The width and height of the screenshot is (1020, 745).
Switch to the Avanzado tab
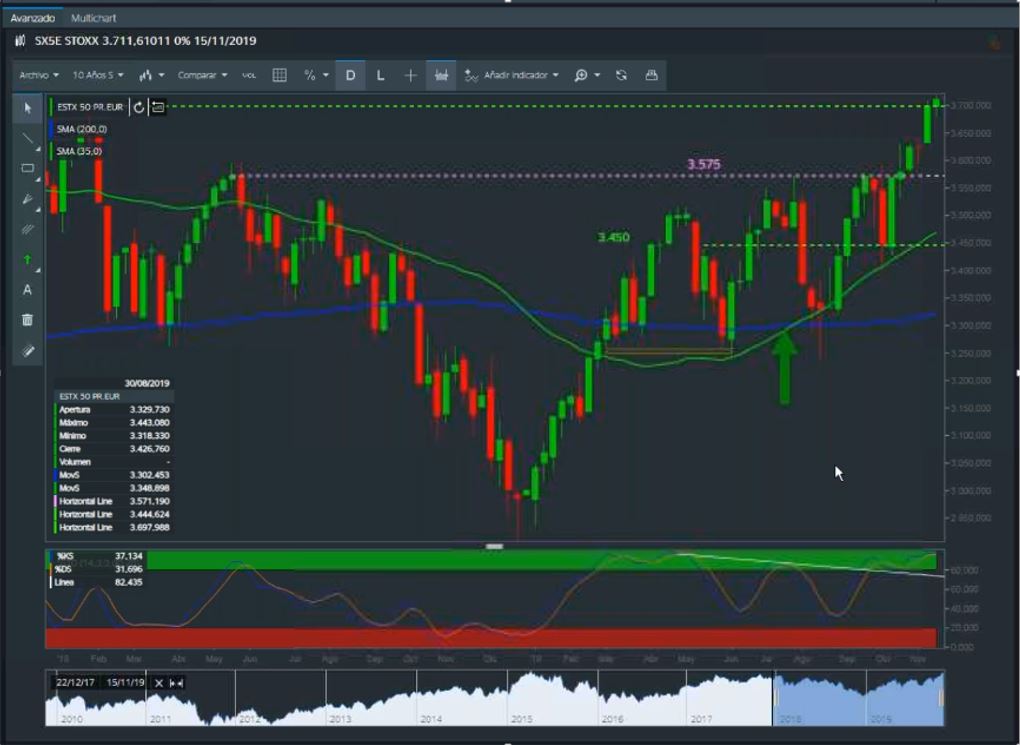[32, 18]
